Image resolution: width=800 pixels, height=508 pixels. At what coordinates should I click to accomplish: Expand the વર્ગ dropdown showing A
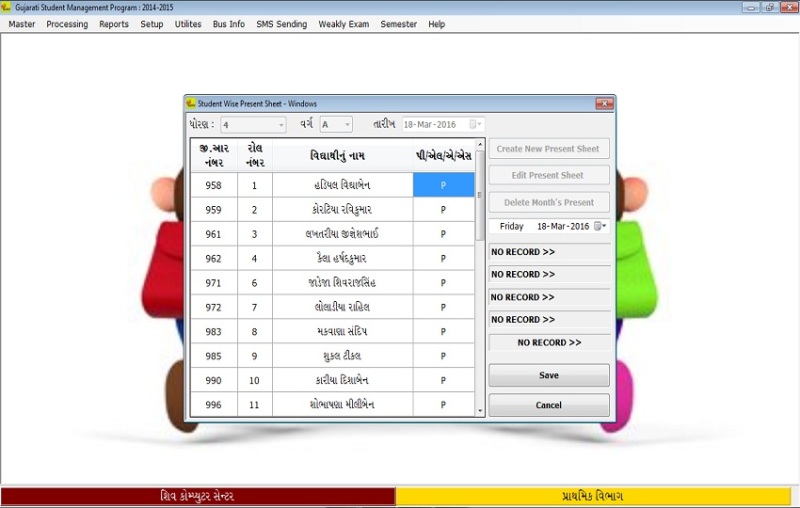347,125
